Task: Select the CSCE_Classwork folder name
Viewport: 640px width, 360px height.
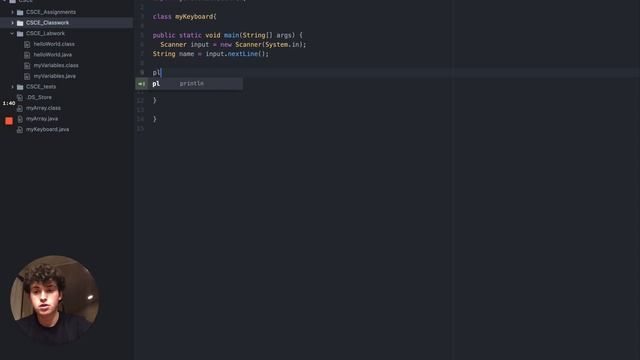Action: [x=47, y=23]
